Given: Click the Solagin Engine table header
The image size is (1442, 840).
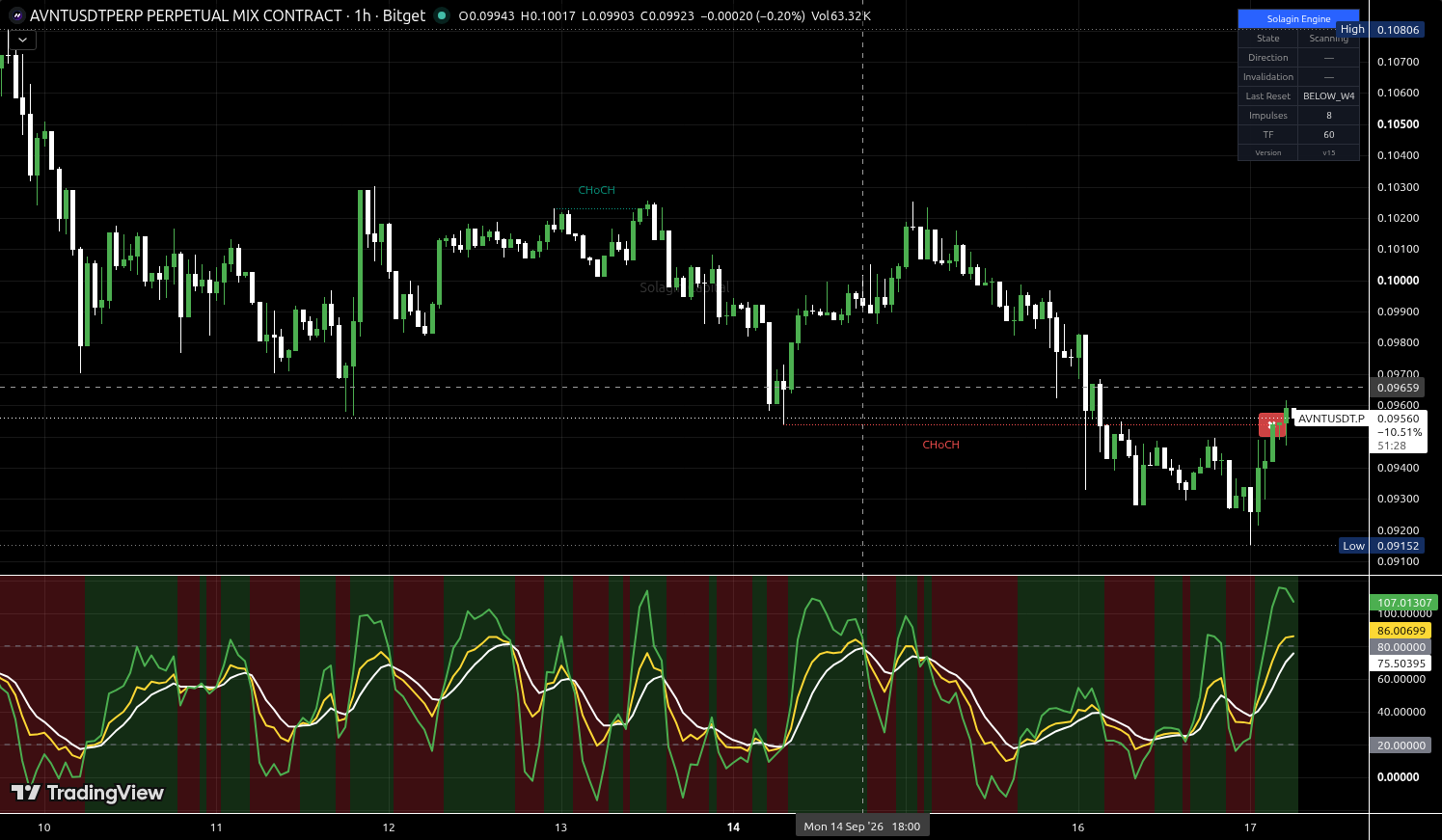Looking at the screenshot, I should (1298, 18).
